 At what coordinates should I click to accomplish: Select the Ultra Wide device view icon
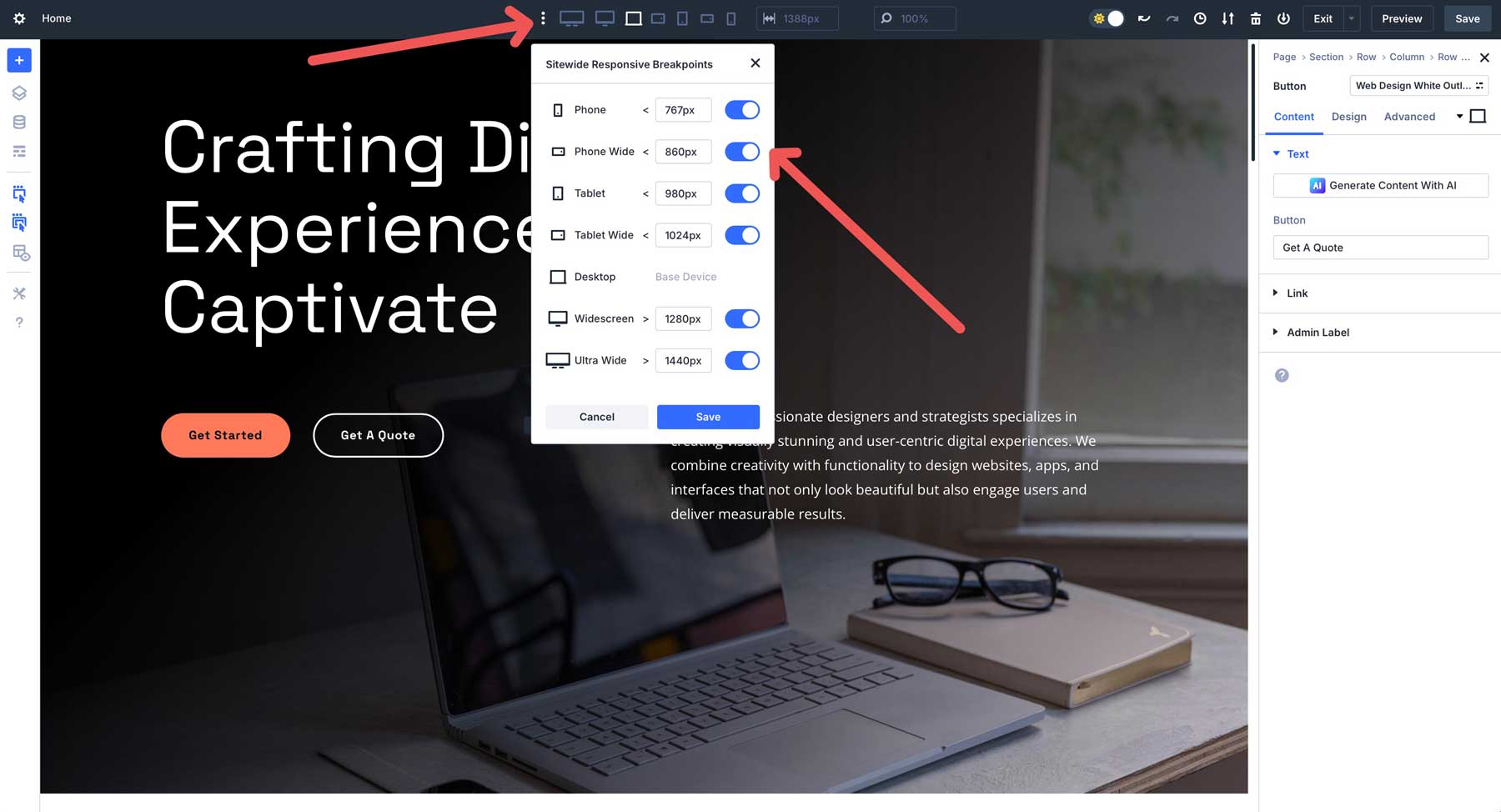pyautogui.click(x=571, y=18)
